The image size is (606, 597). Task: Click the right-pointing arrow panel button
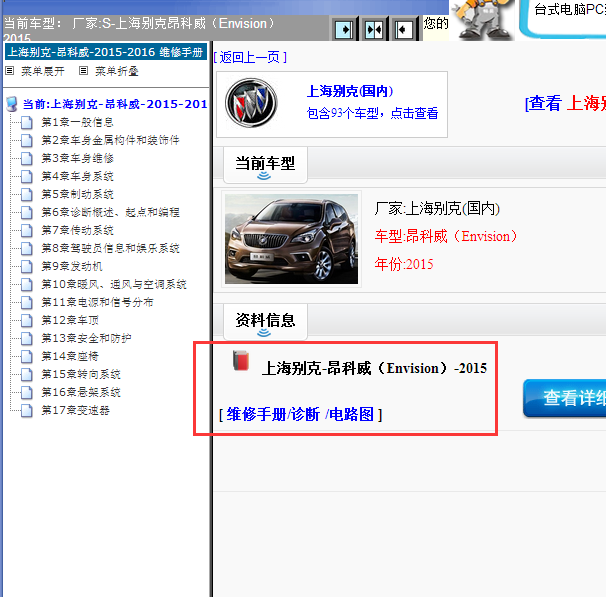click(344, 29)
